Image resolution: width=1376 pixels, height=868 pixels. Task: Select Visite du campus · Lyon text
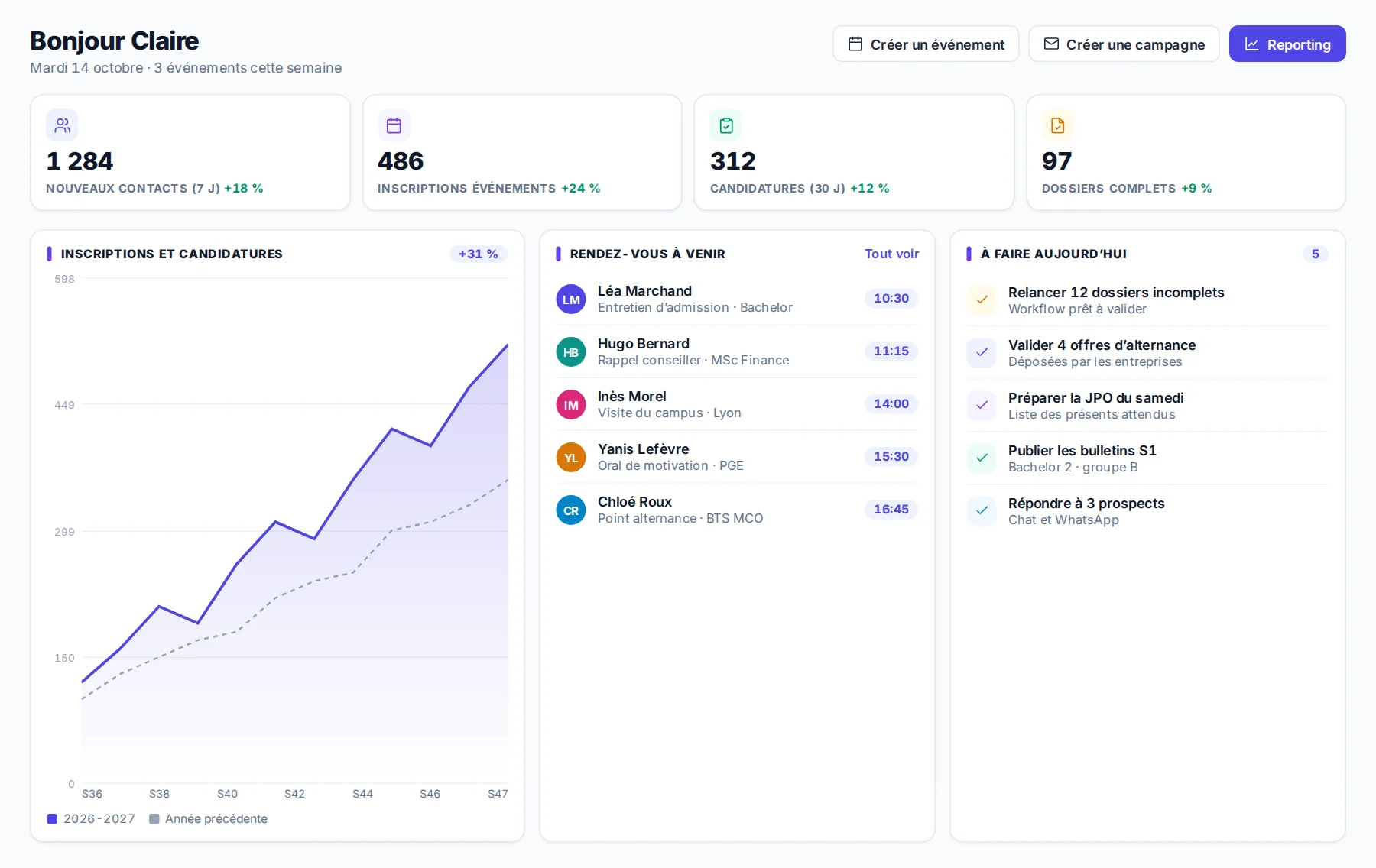(670, 413)
